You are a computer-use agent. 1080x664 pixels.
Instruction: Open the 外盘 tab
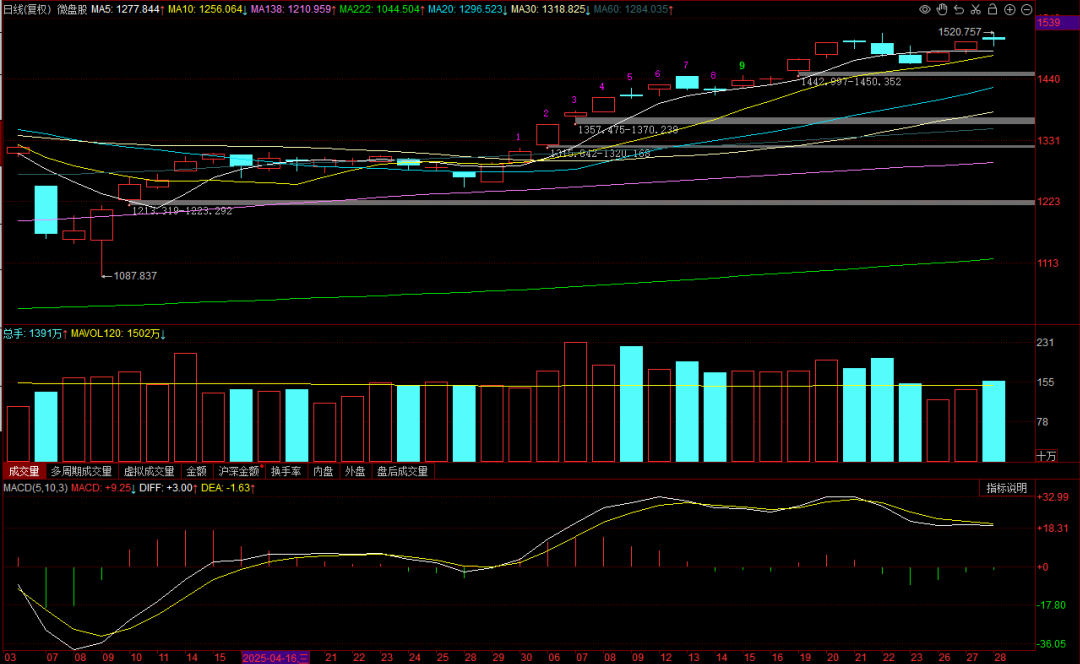click(355, 471)
